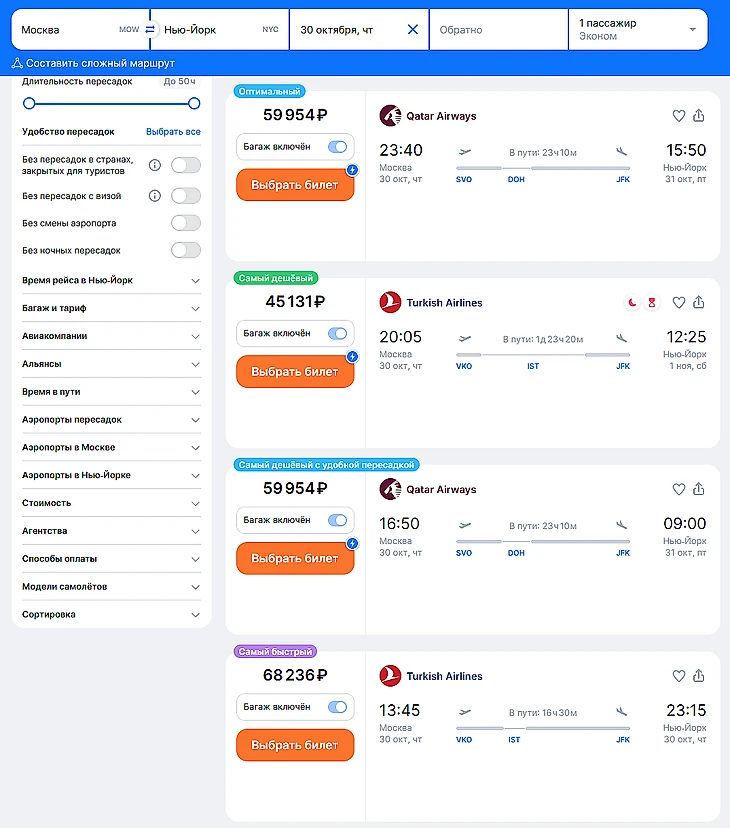Screen dimensions: 730x828
Task: Click lightning badge on the 16:50 Qatar ticket
Action: [352, 543]
